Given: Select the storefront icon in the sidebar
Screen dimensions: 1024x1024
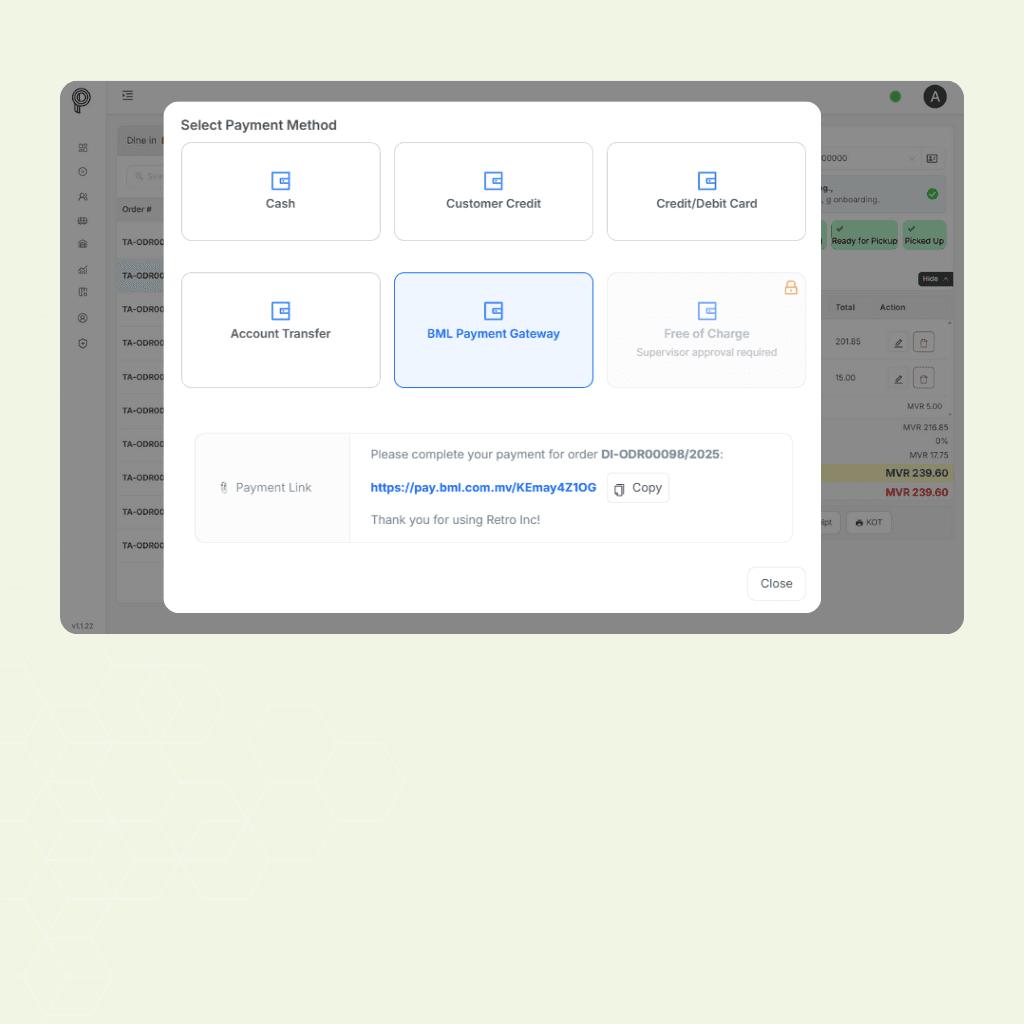Looking at the screenshot, I should [82, 243].
